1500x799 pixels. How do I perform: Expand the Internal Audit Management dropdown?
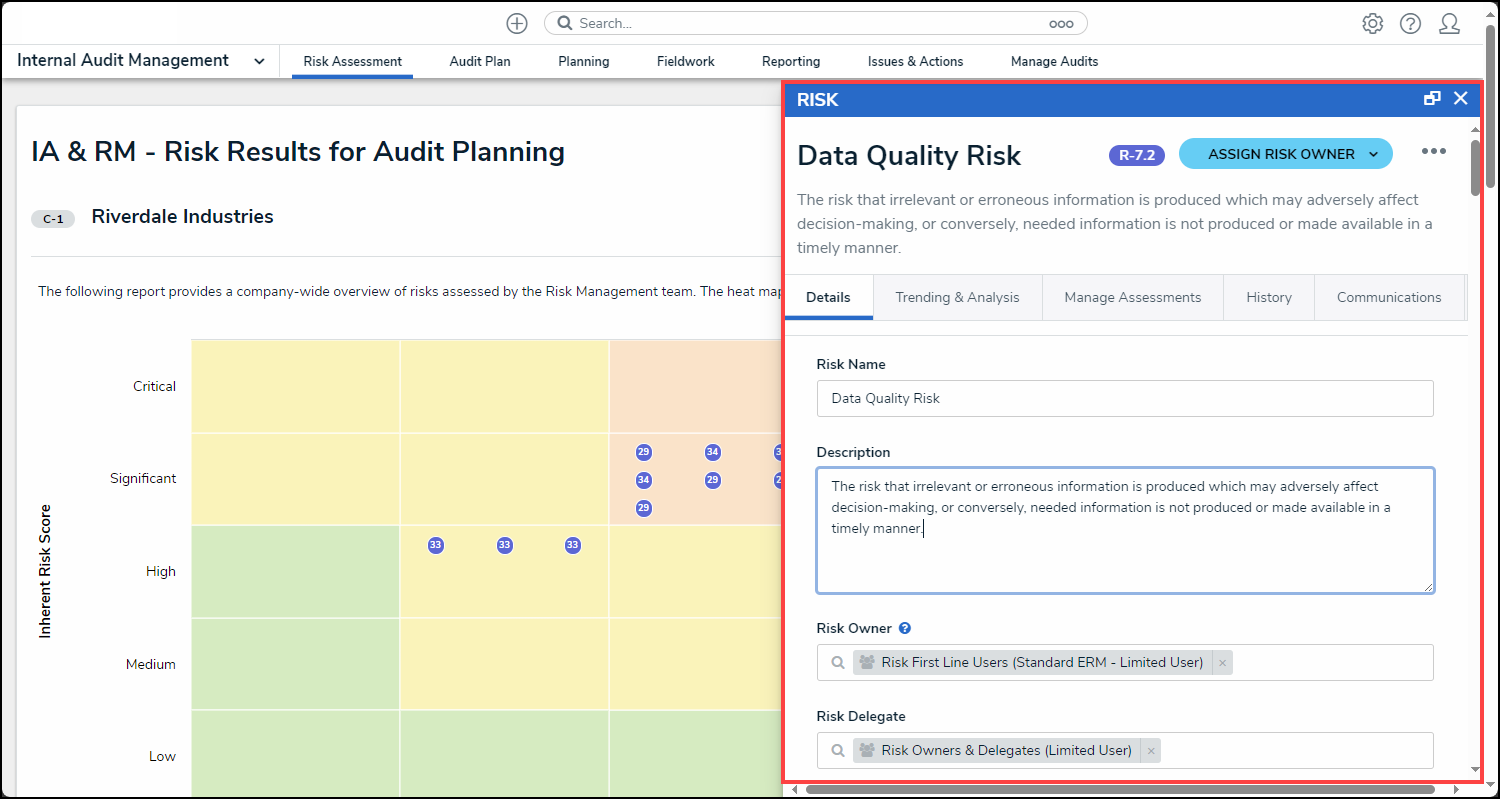point(259,61)
